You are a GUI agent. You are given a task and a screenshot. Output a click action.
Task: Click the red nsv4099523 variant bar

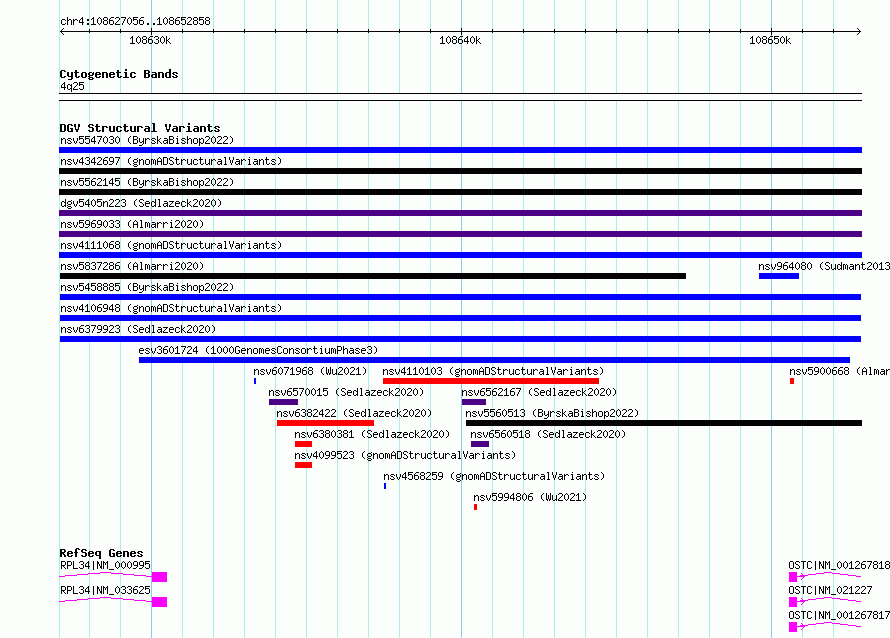coord(304,465)
